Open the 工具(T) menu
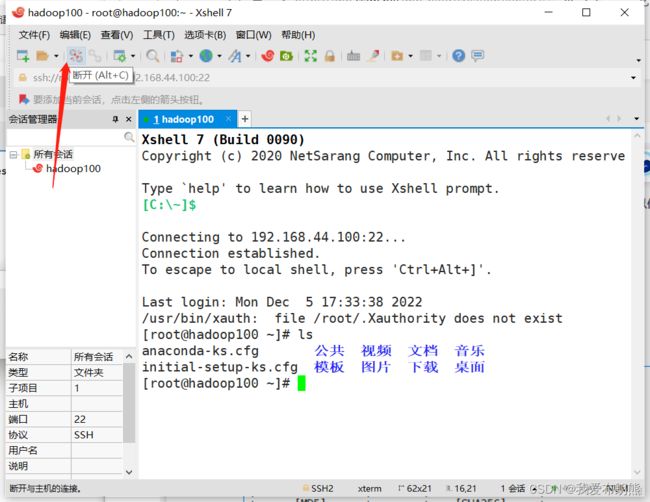 point(159,35)
